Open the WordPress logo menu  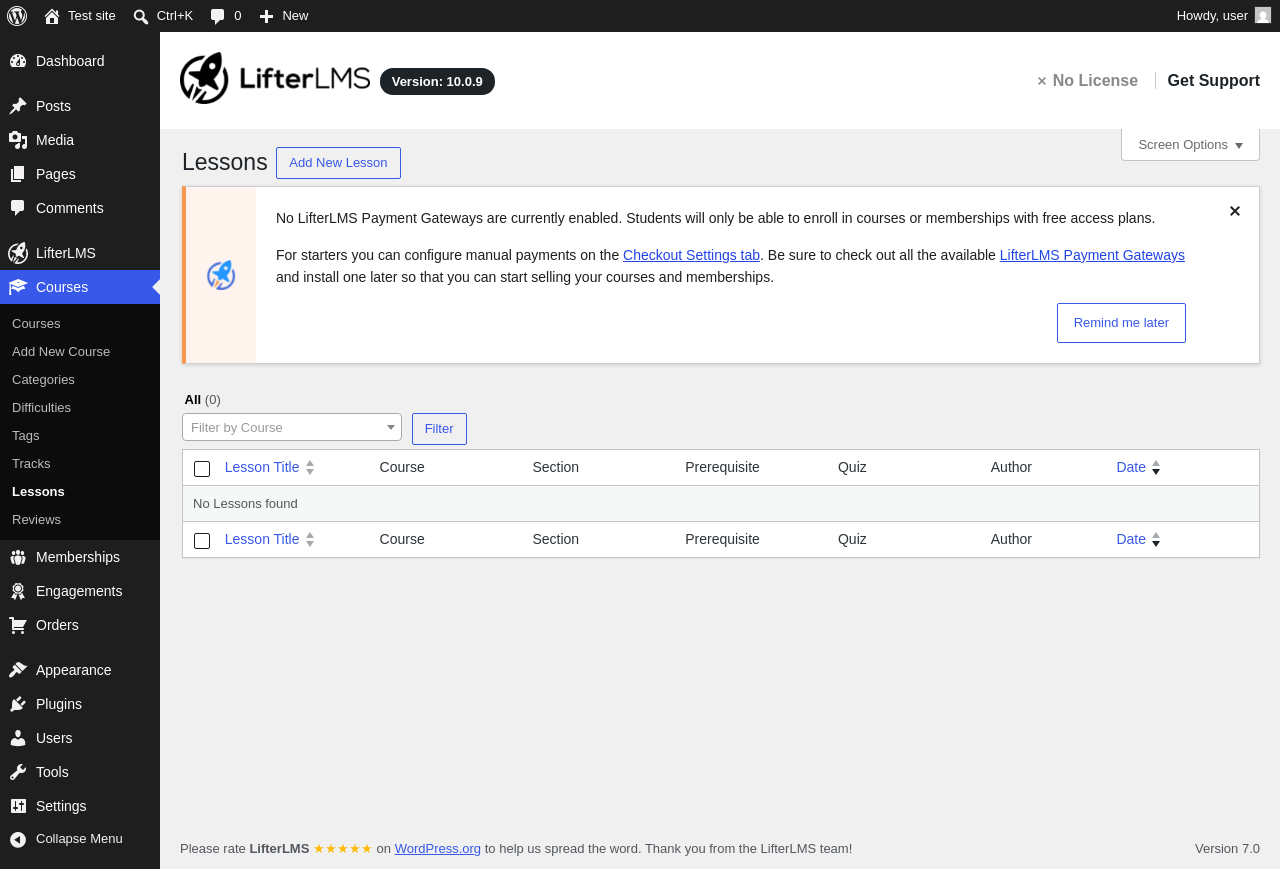coord(17,15)
